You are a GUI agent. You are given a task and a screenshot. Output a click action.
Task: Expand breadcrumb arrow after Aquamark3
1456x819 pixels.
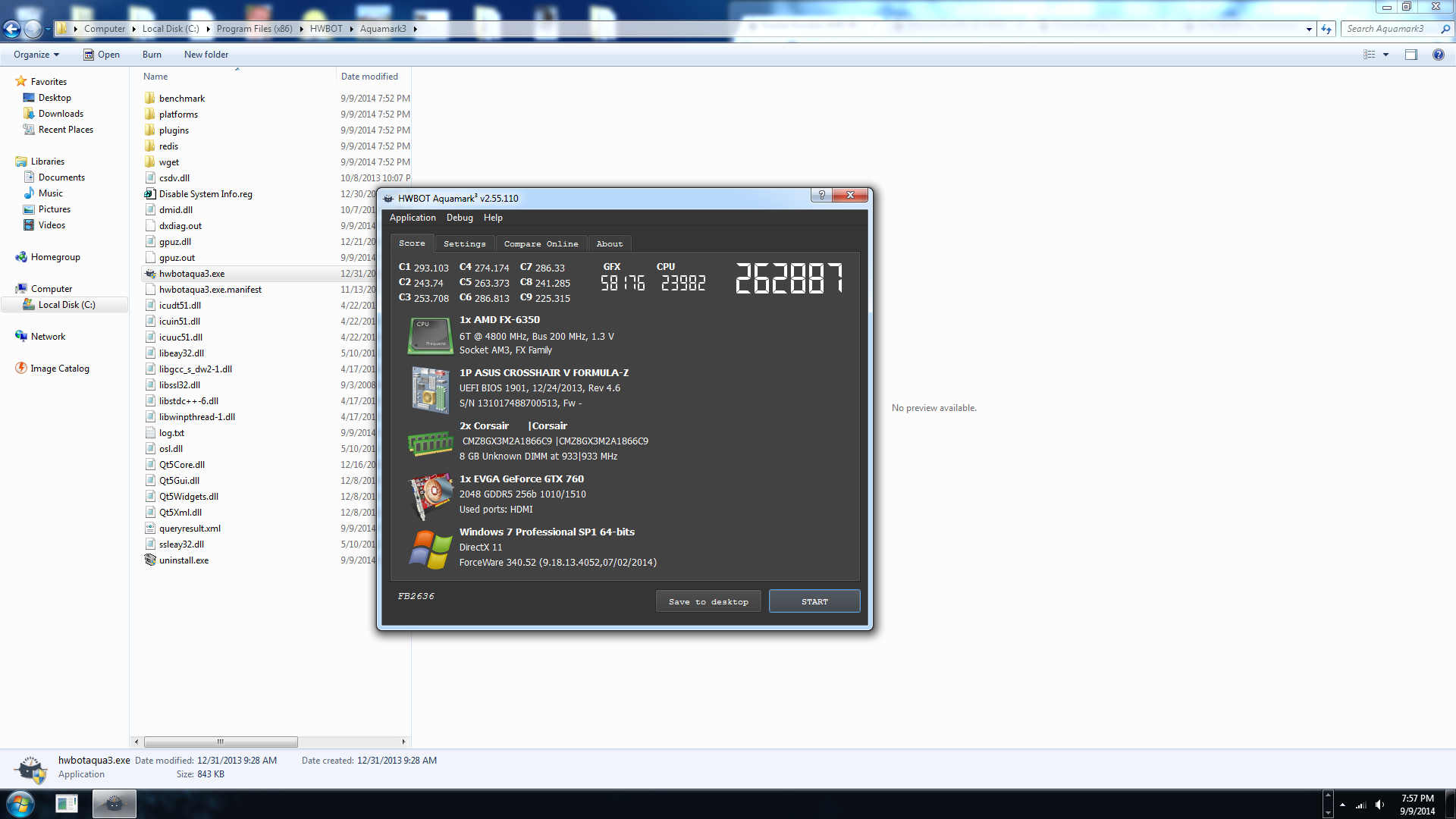click(415, 29)
